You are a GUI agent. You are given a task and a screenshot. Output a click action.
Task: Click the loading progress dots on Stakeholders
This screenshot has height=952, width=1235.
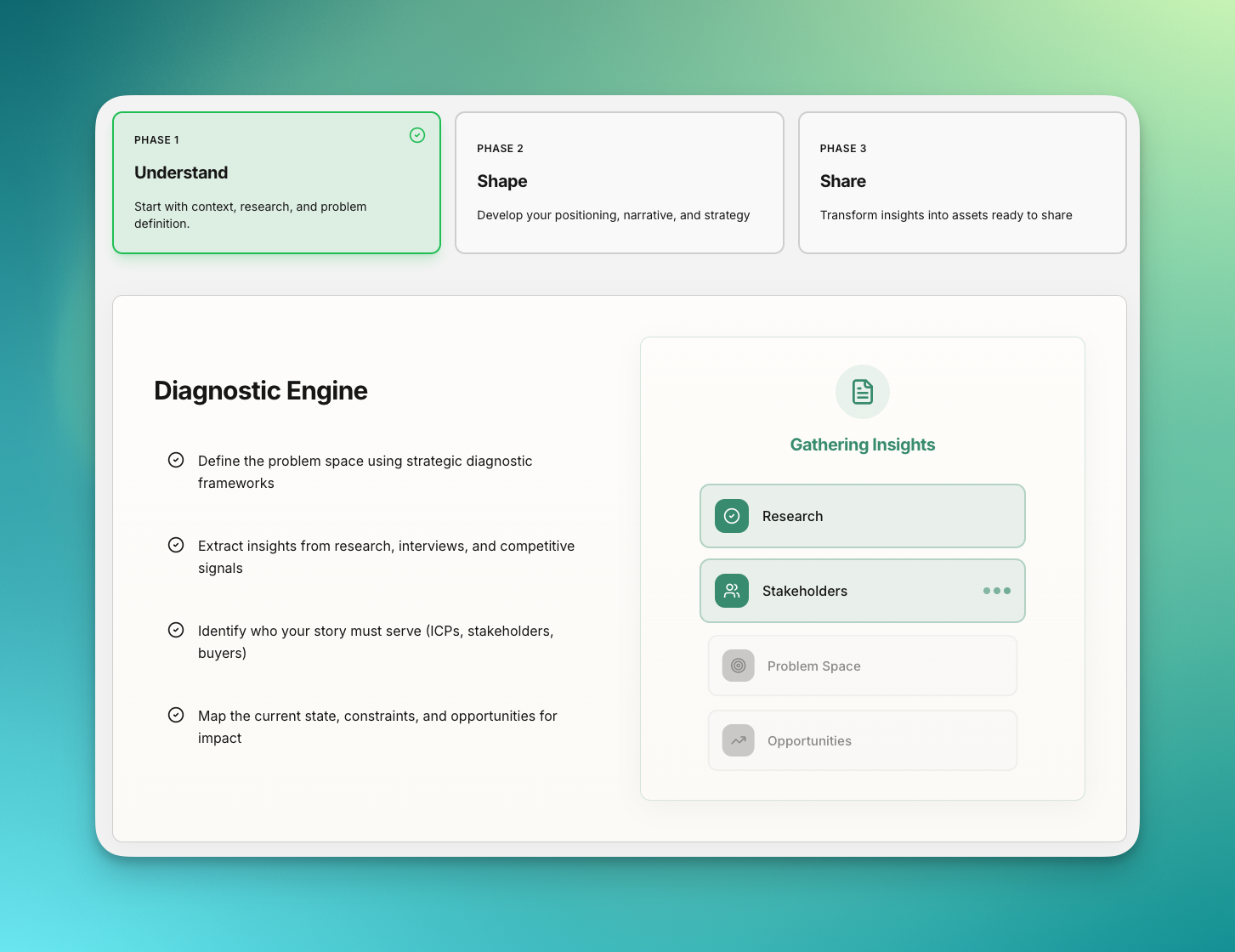pyautogui.click(x=996, y=591)
